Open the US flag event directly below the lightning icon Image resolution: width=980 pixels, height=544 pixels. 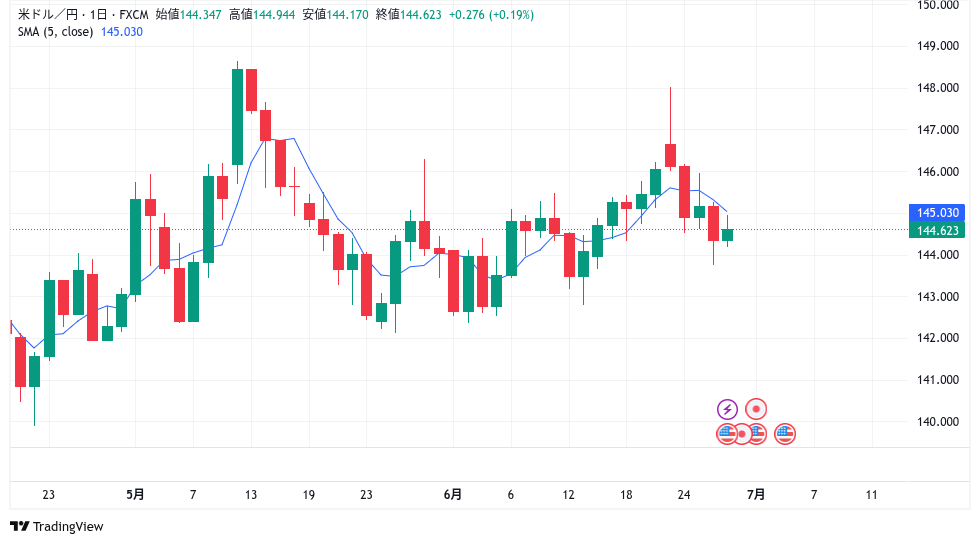(726, 433)
